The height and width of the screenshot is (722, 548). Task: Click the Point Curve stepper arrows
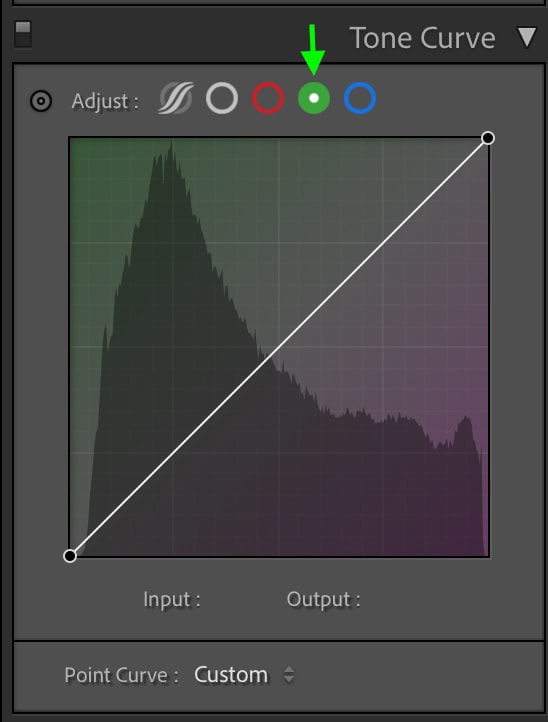(x=289, y=675)
